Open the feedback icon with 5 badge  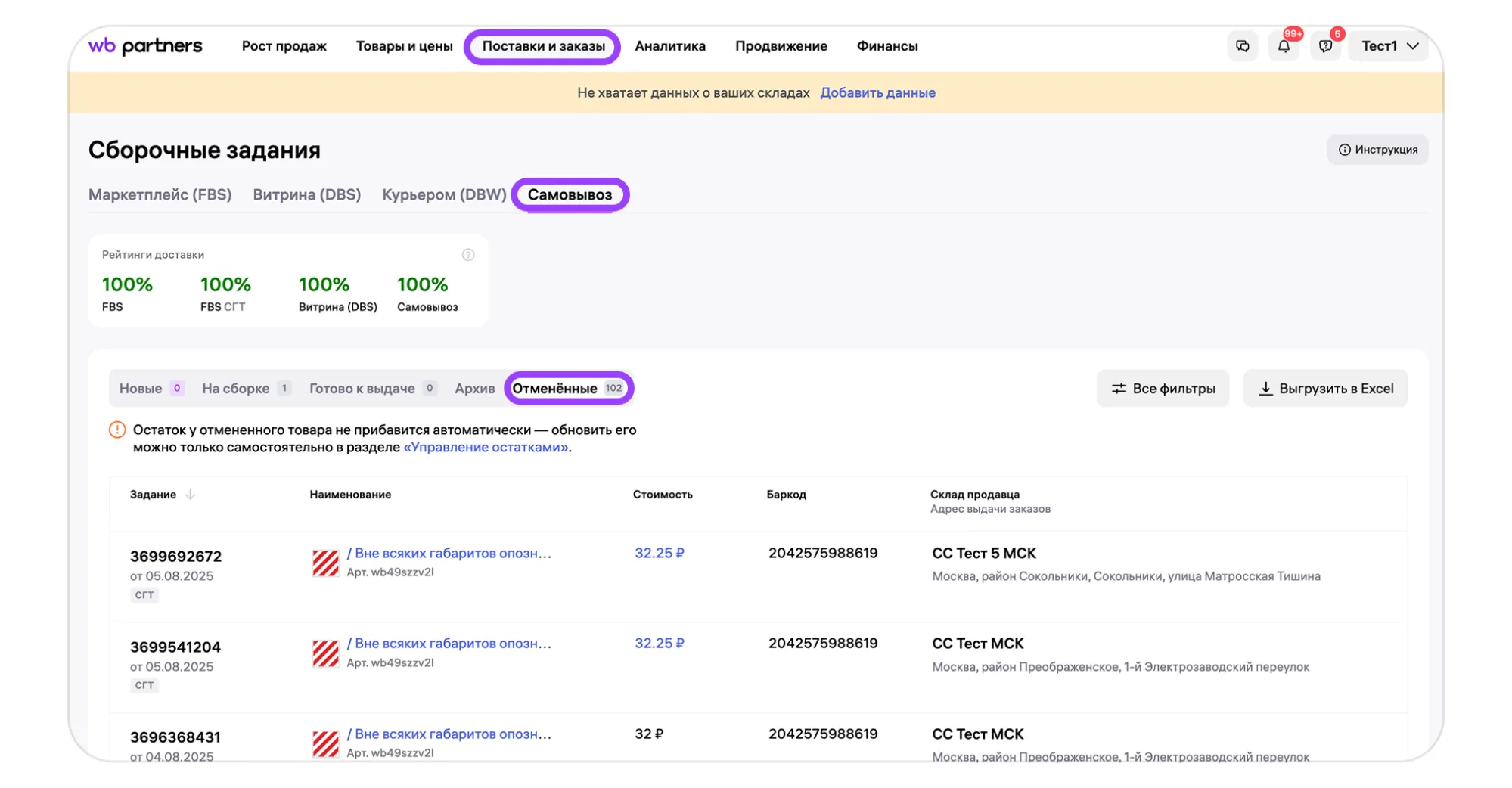[1325, 46]
